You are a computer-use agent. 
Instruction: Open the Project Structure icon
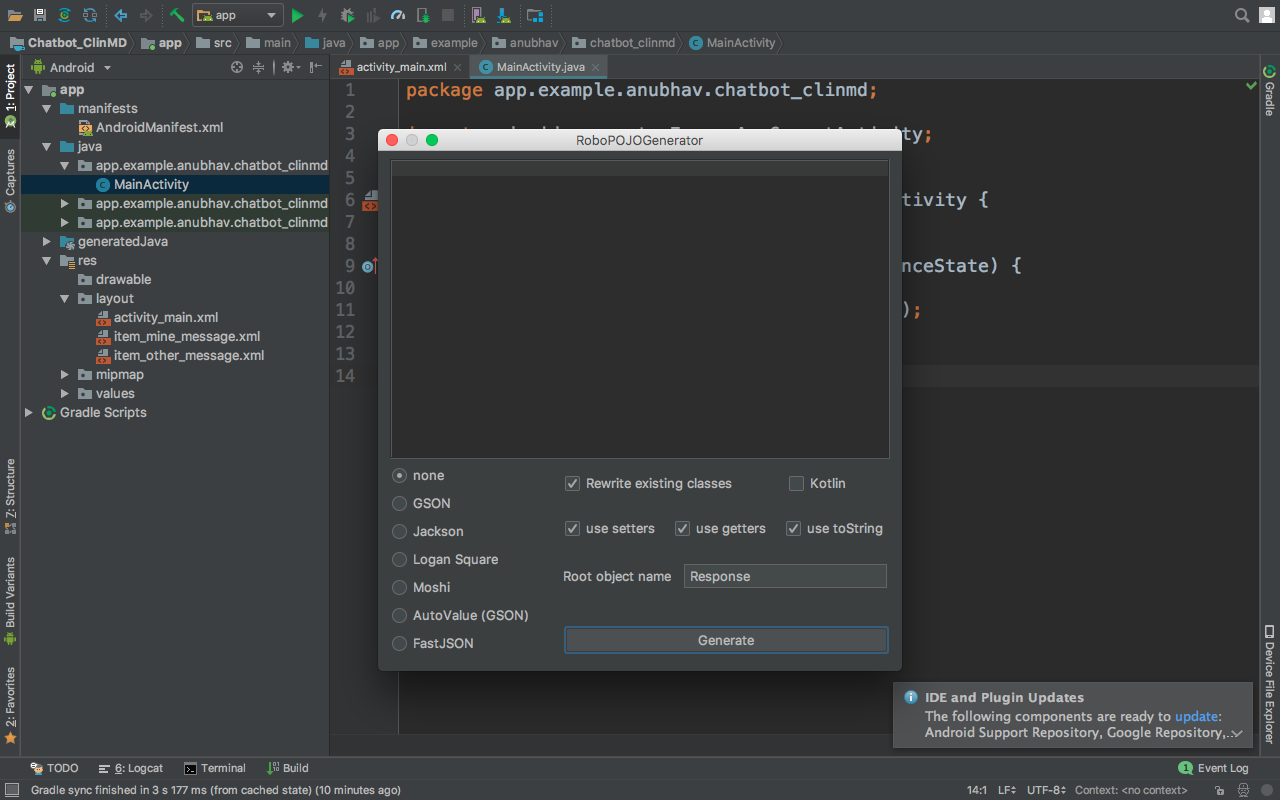(x=535, y=15)
